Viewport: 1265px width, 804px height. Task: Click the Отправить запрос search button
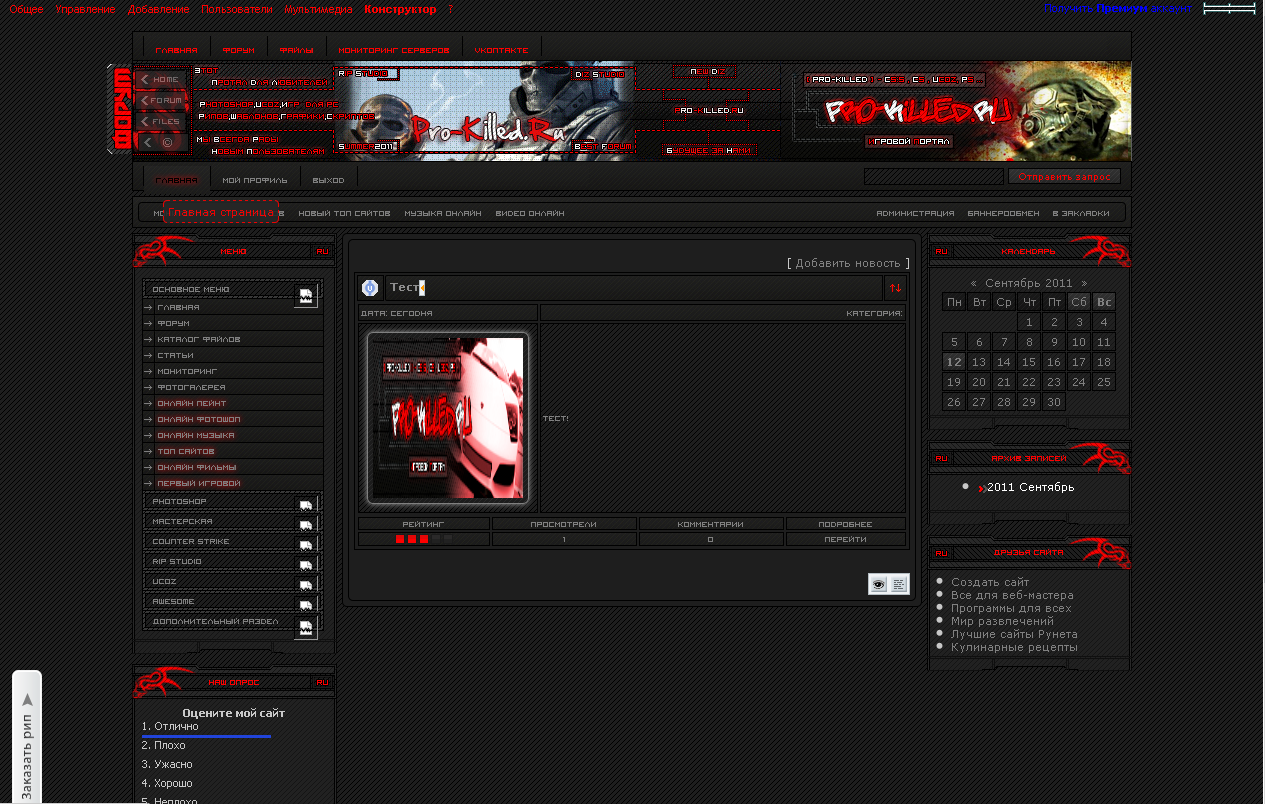pyautogui.click(x=1064, y=176)
